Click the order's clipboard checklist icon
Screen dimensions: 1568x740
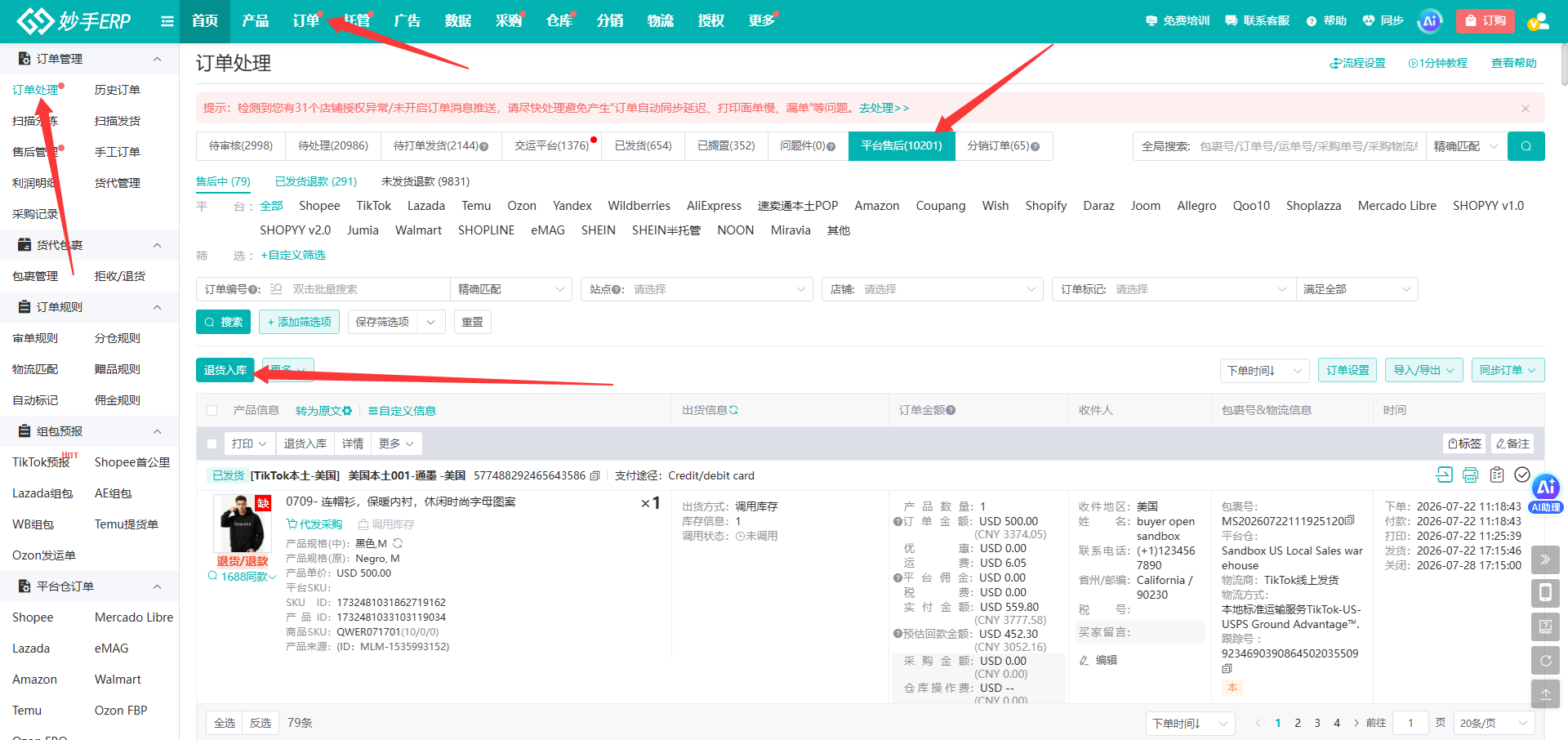1496,475
